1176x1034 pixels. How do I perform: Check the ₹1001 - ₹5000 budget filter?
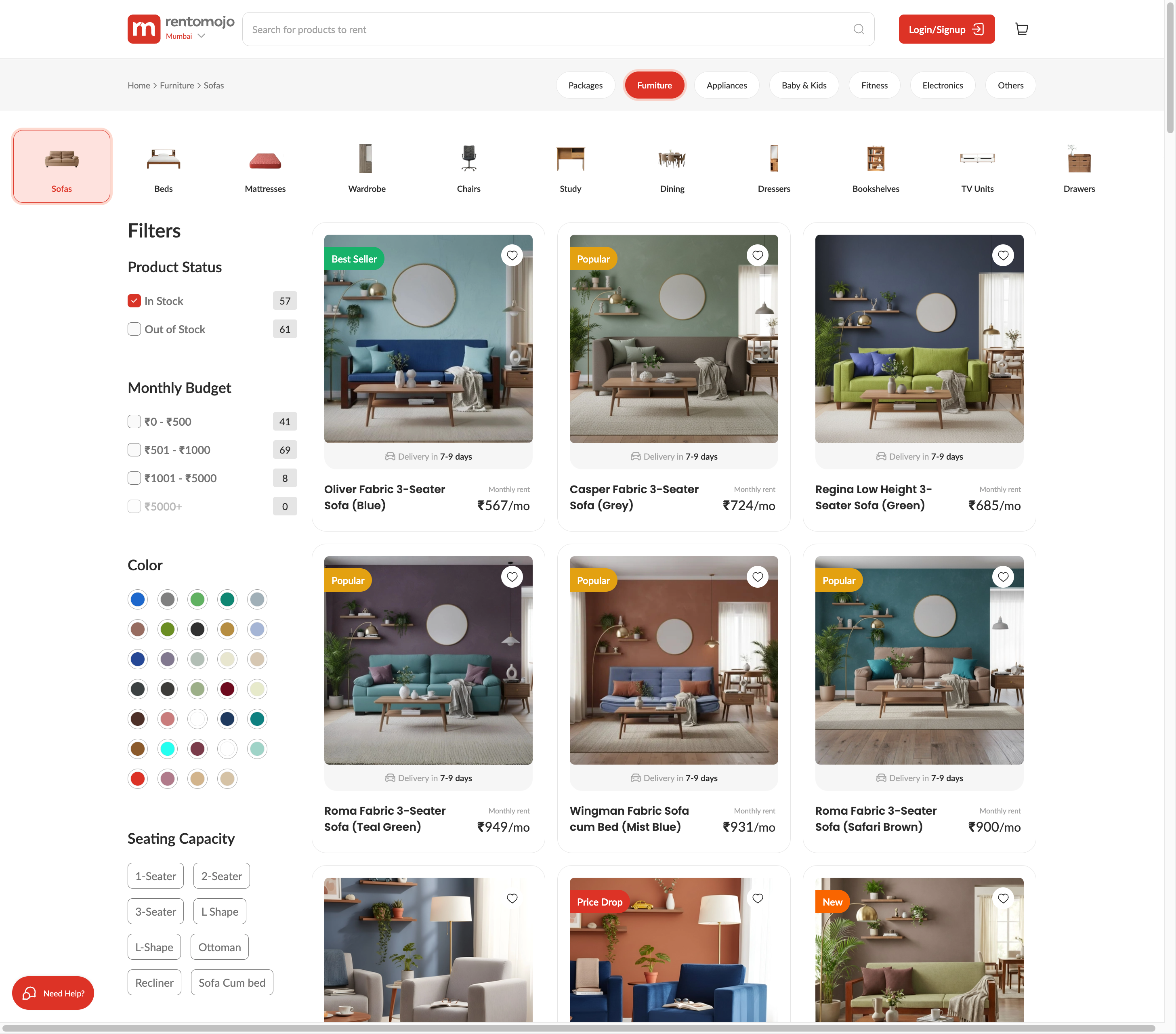point(134,478)
